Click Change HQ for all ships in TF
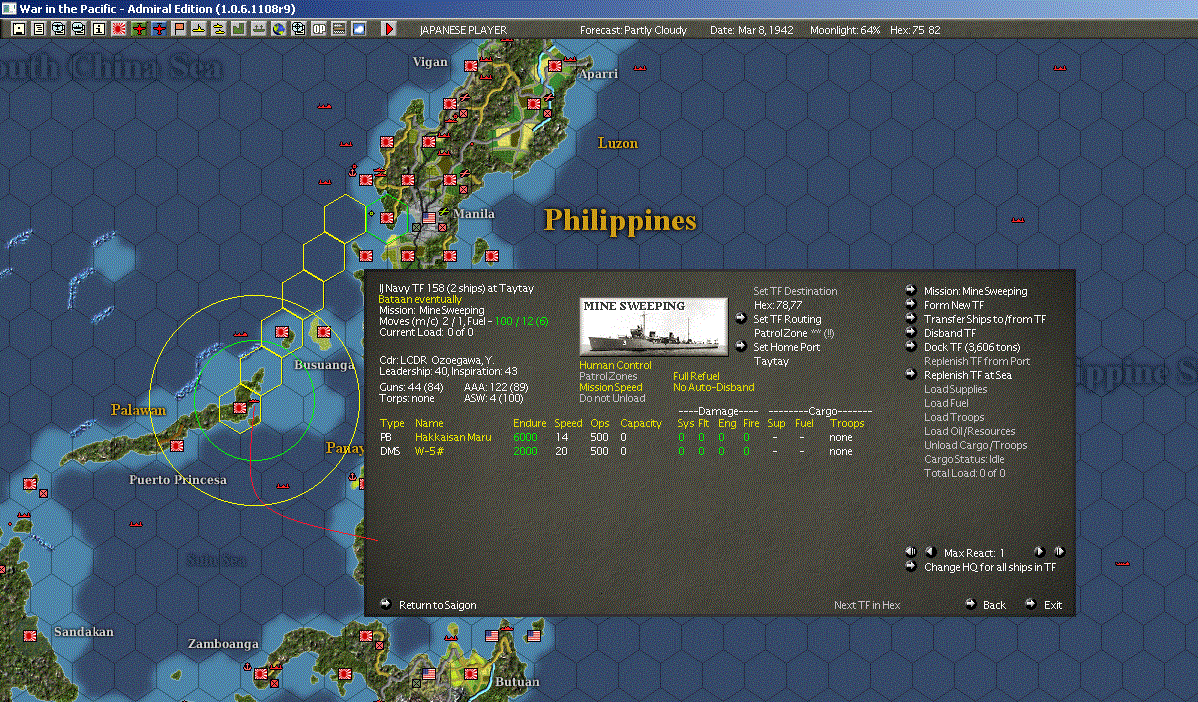Image resolution: width=1198 pixels, height=702 pixels. 990,567
